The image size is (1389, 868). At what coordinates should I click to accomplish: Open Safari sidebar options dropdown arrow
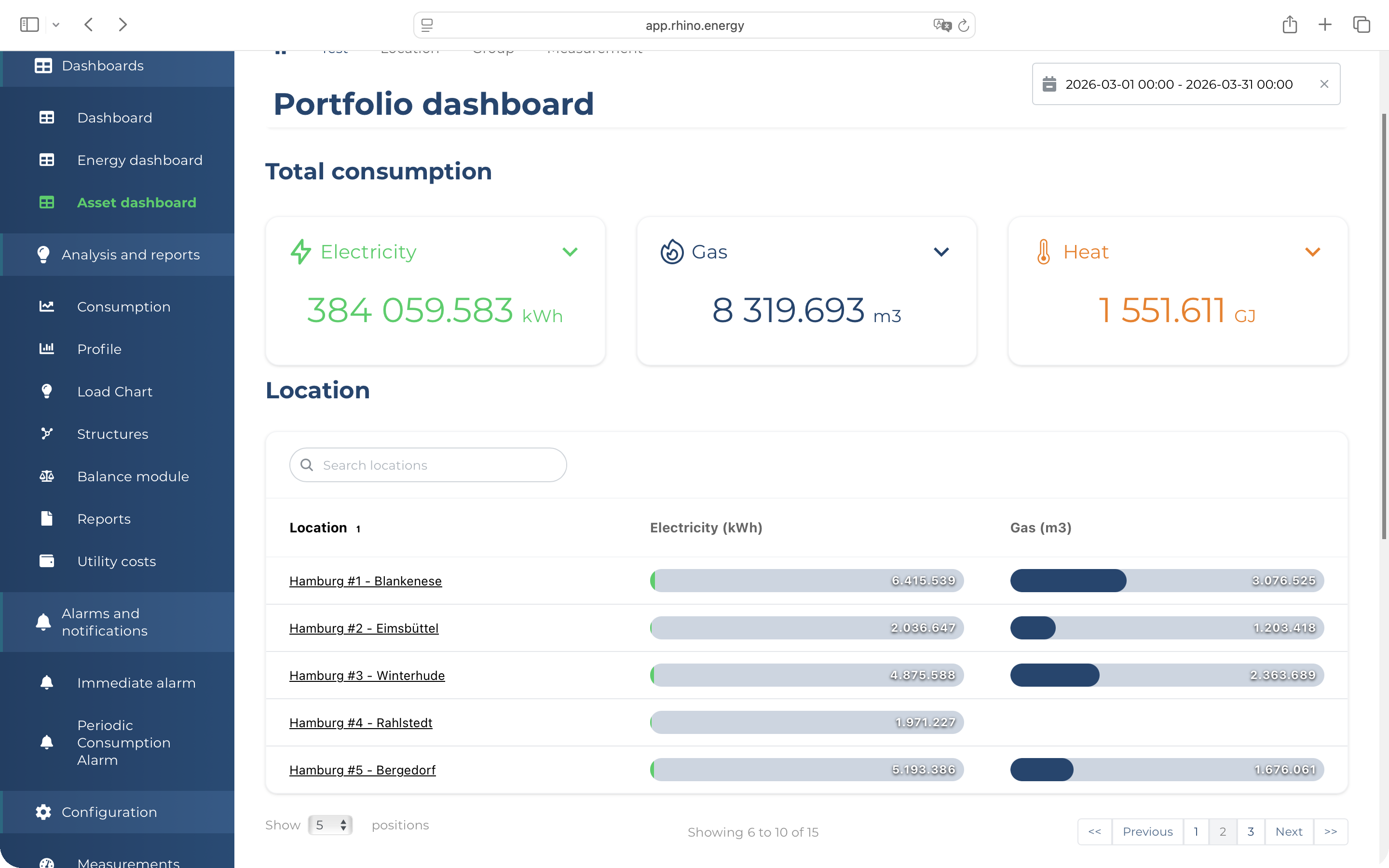click(55, 25)
